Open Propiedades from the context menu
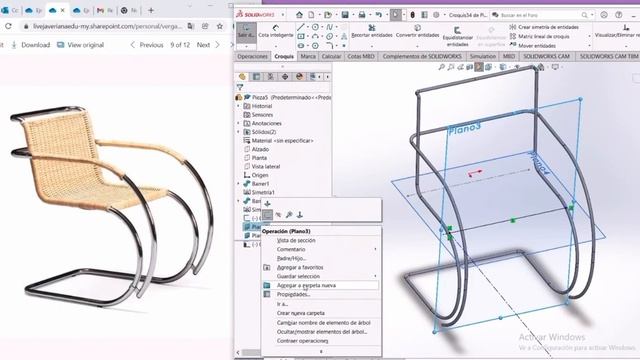Viewport: 640px width, 360px height. (x=293, y=294)
